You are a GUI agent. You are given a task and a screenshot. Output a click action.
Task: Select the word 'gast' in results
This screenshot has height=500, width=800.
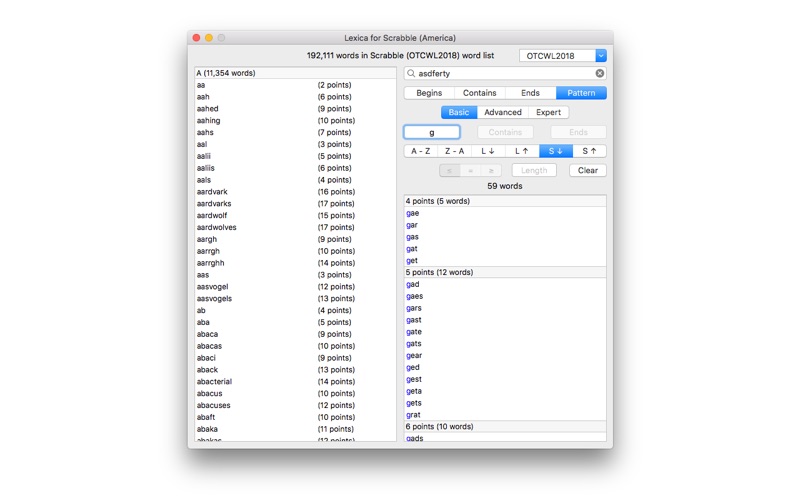click(x=414, y=320)
